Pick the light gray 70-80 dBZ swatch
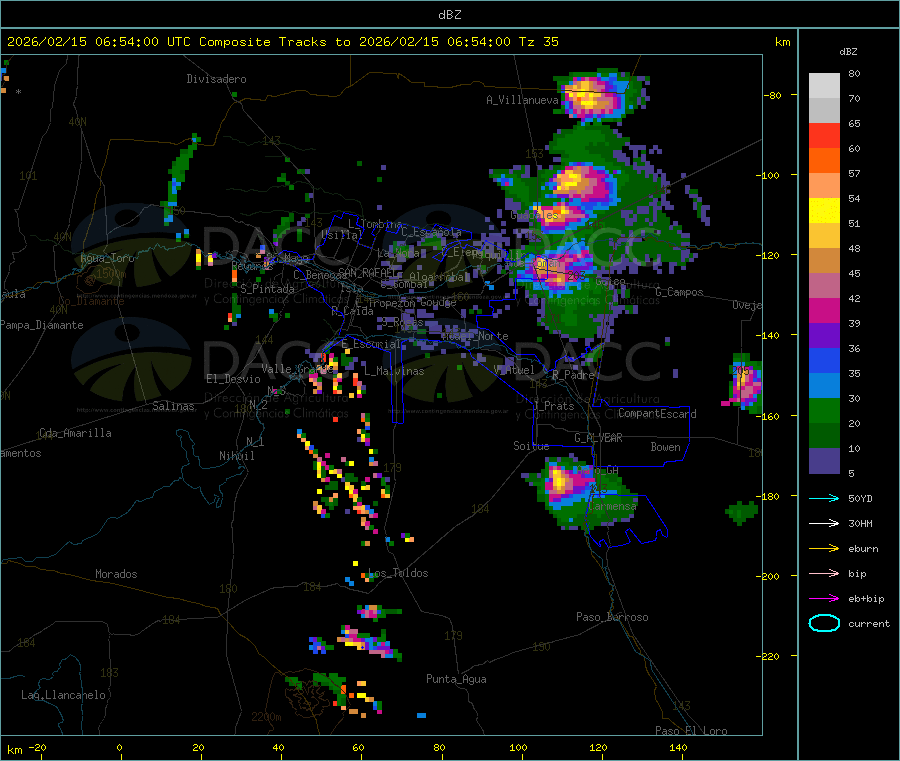Screen dimensions: 900x761 (824, 86)
